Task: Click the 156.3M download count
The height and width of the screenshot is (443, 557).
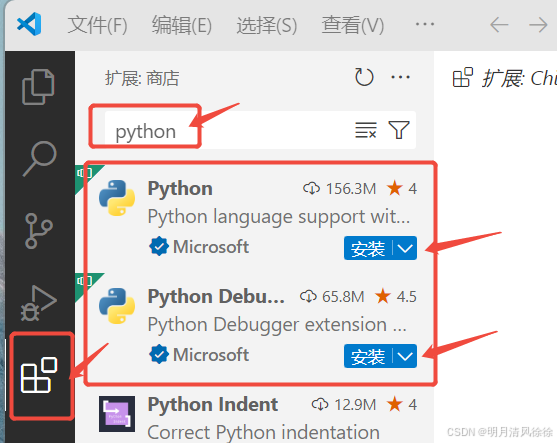Action: pos(351,189)
